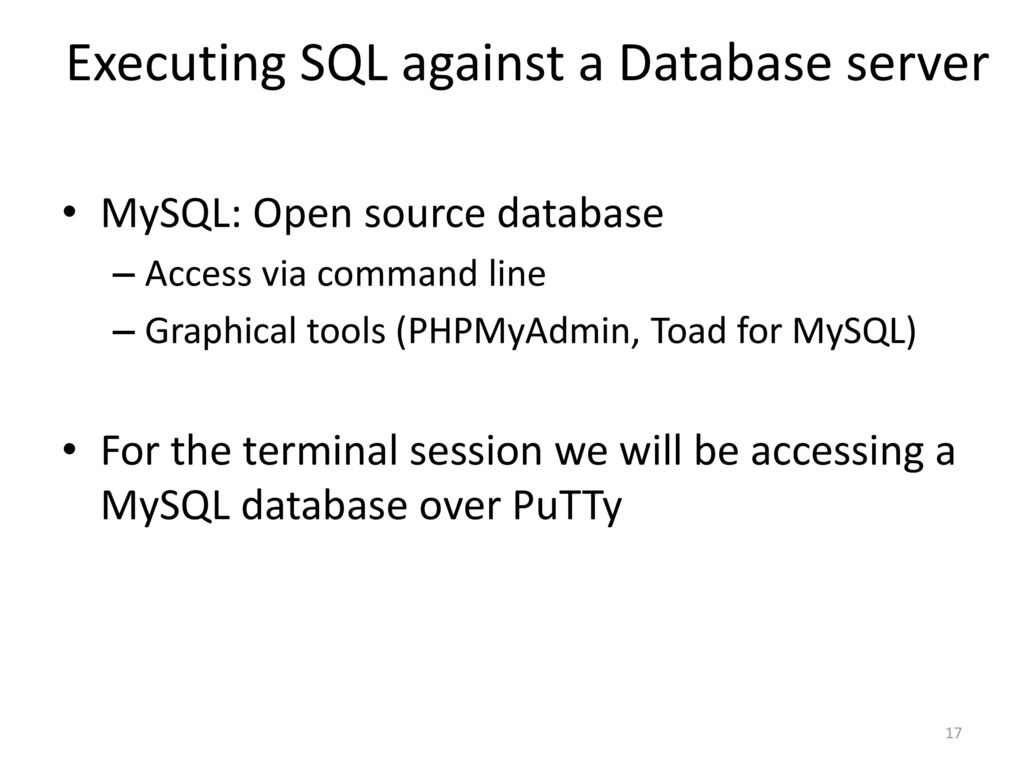Click slide number 17
The image size is (1024, 768).
[952, 735]
